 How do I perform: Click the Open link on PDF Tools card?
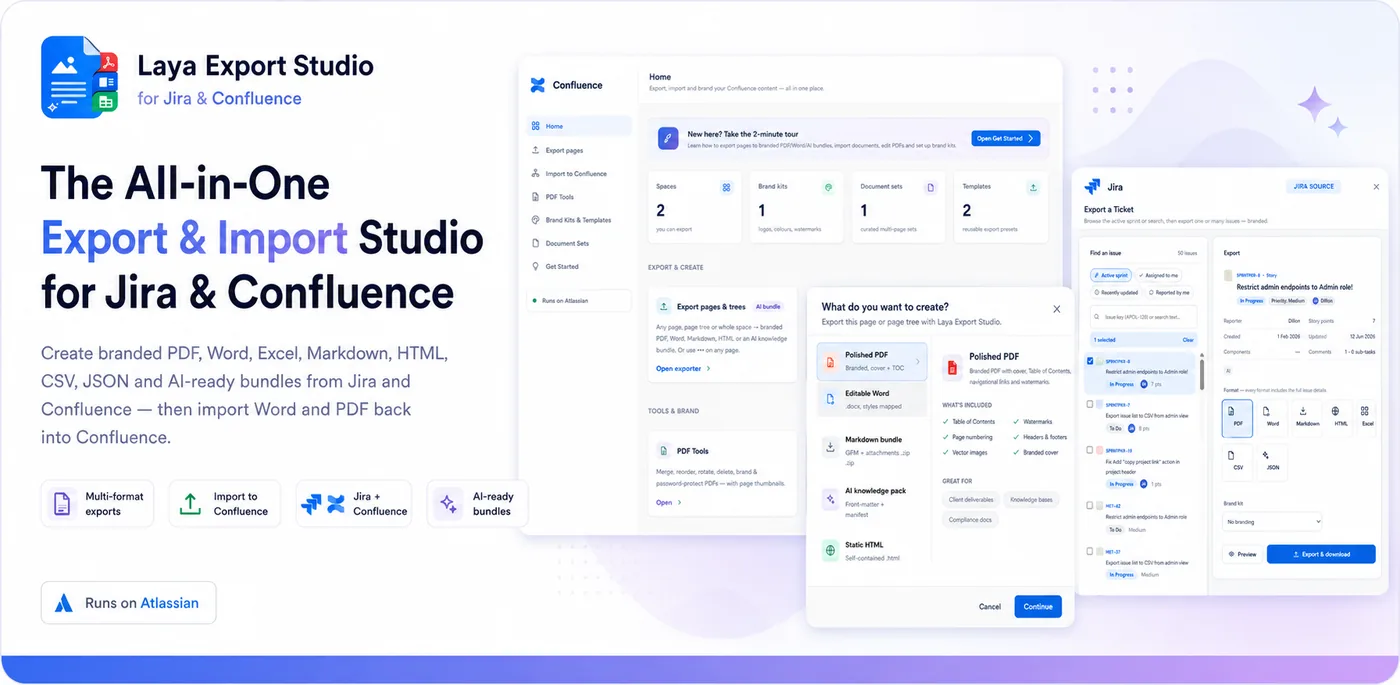click(x=669, y=502)
